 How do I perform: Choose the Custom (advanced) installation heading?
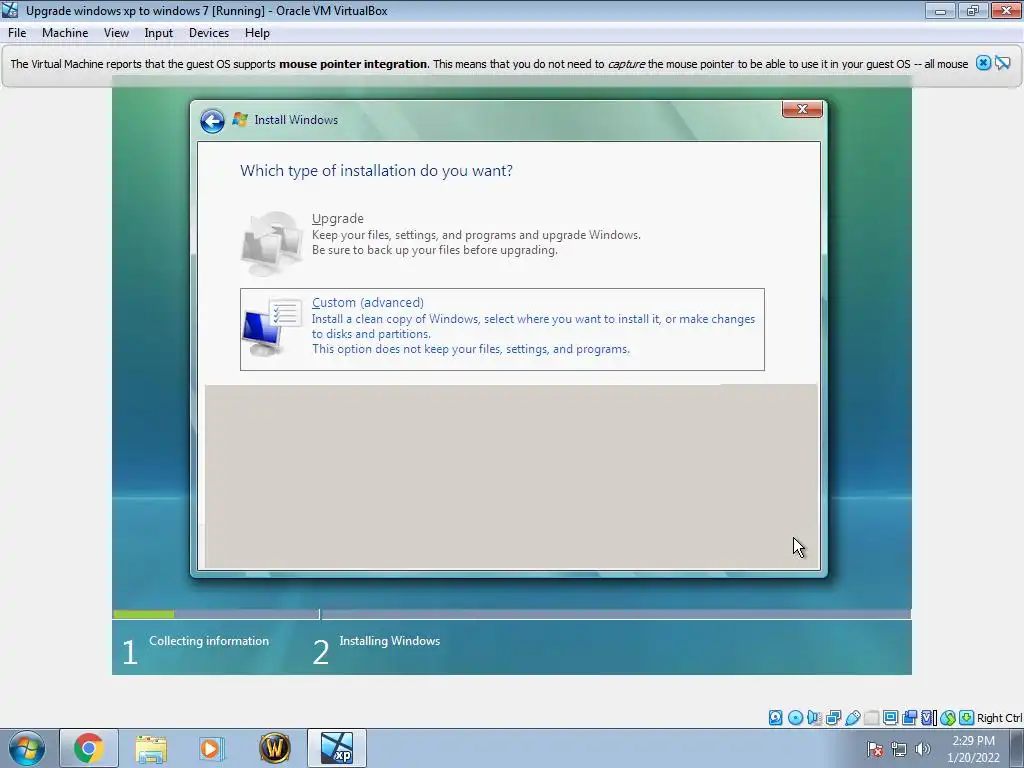368,302
